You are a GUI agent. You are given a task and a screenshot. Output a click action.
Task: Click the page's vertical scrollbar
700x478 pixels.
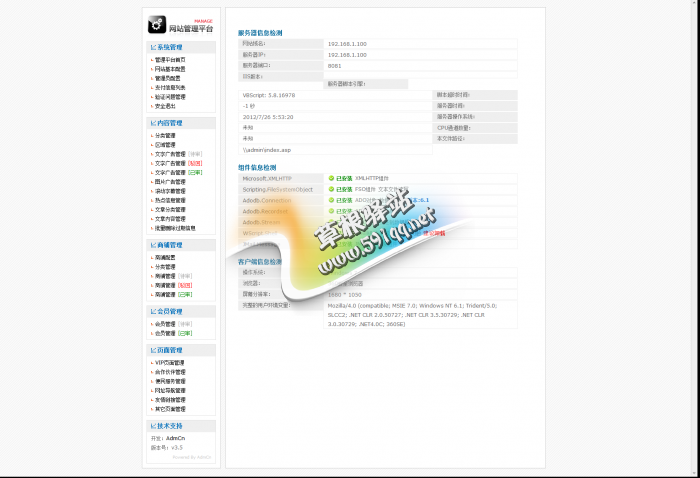[x=695, y=237]
